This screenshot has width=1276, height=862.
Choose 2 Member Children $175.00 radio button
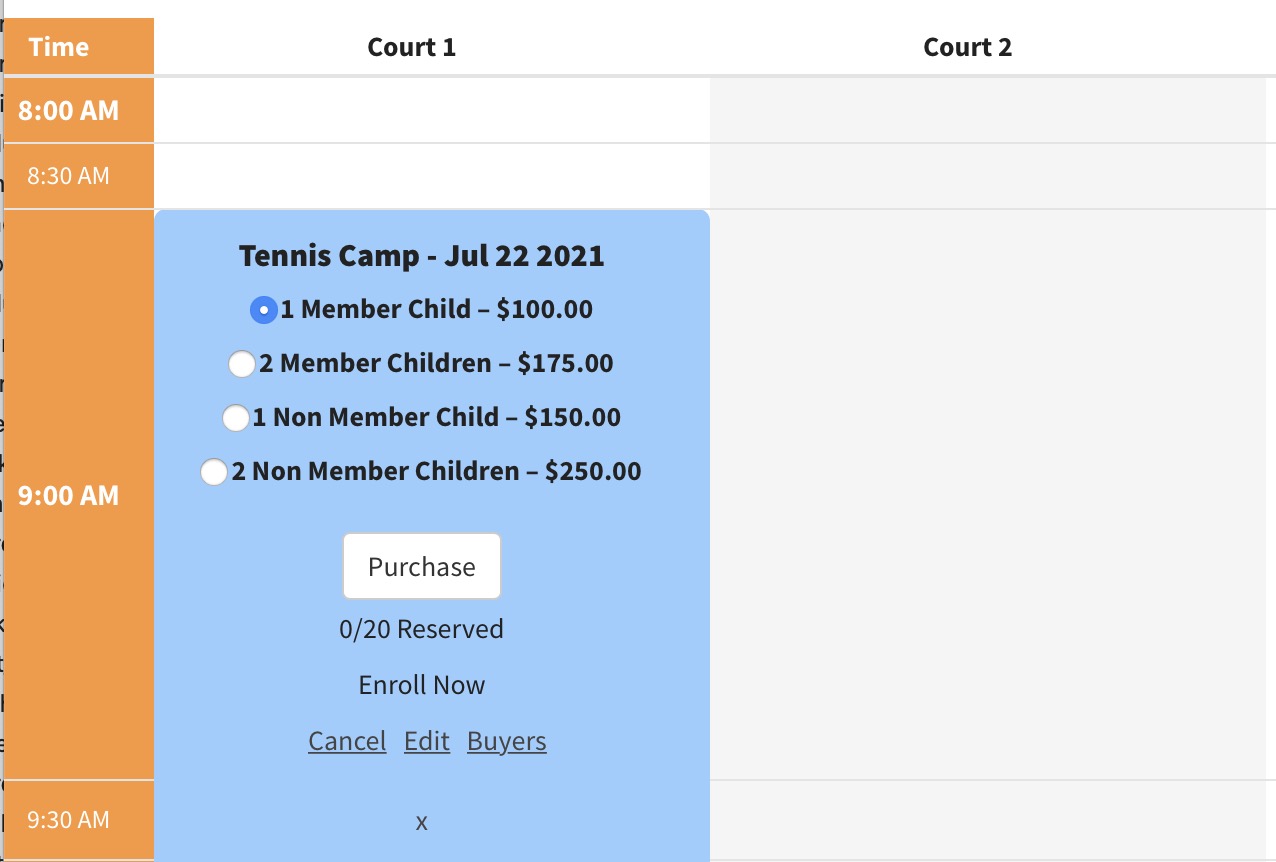click(242, 364)
